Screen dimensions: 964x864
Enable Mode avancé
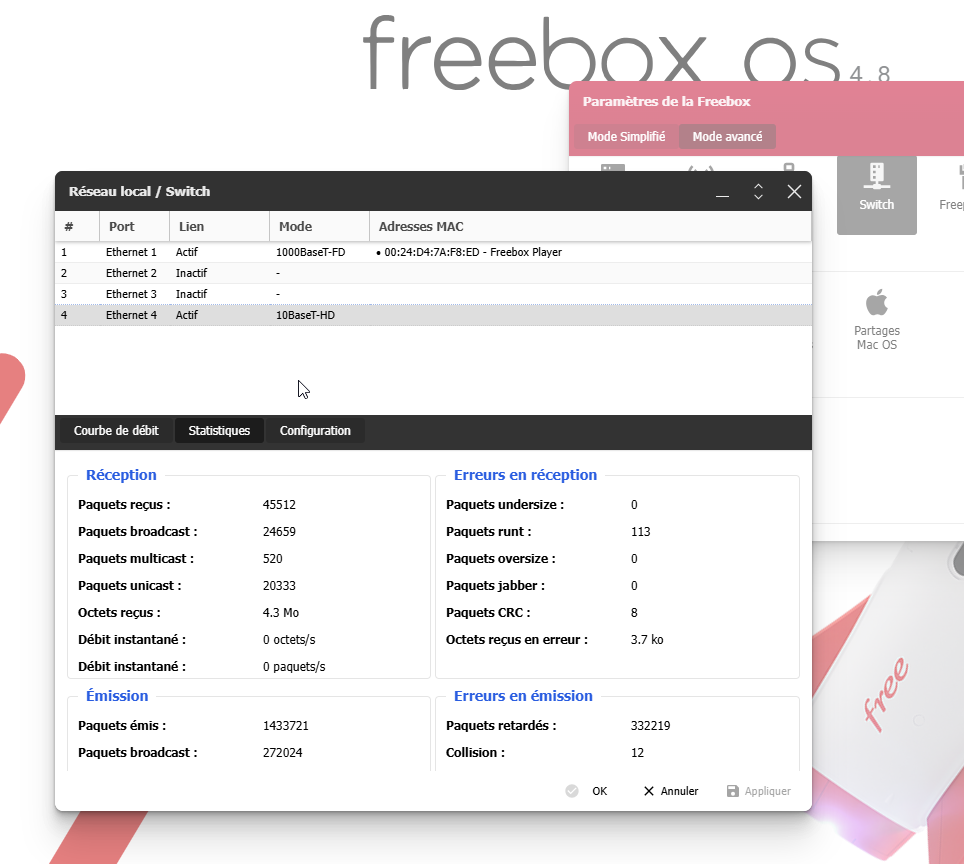point(727,137)
